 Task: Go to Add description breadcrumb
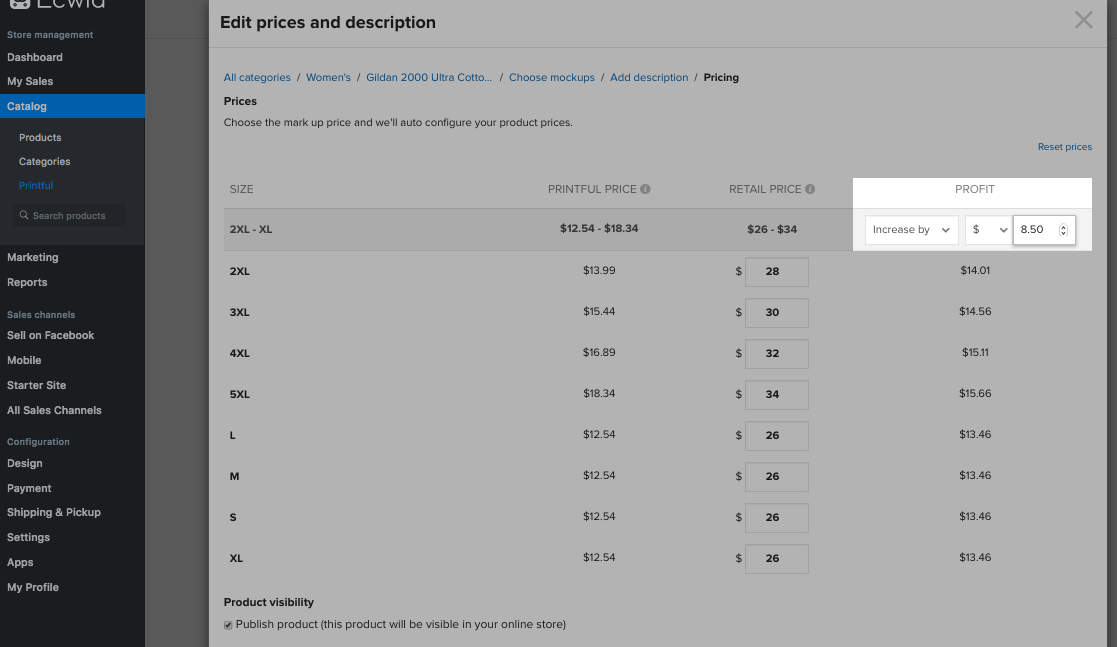click(649, 77)
